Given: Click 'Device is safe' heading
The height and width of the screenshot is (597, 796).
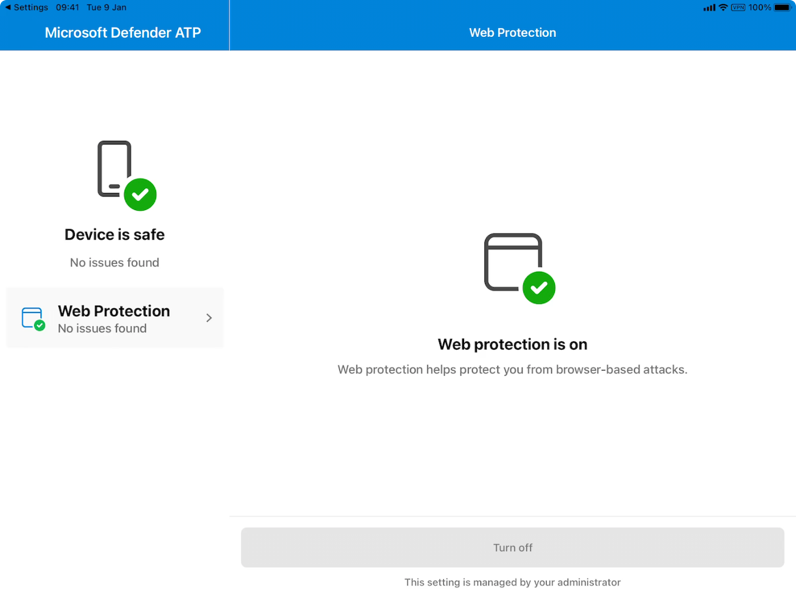Looking at the screenshot, I should point(115,235).
